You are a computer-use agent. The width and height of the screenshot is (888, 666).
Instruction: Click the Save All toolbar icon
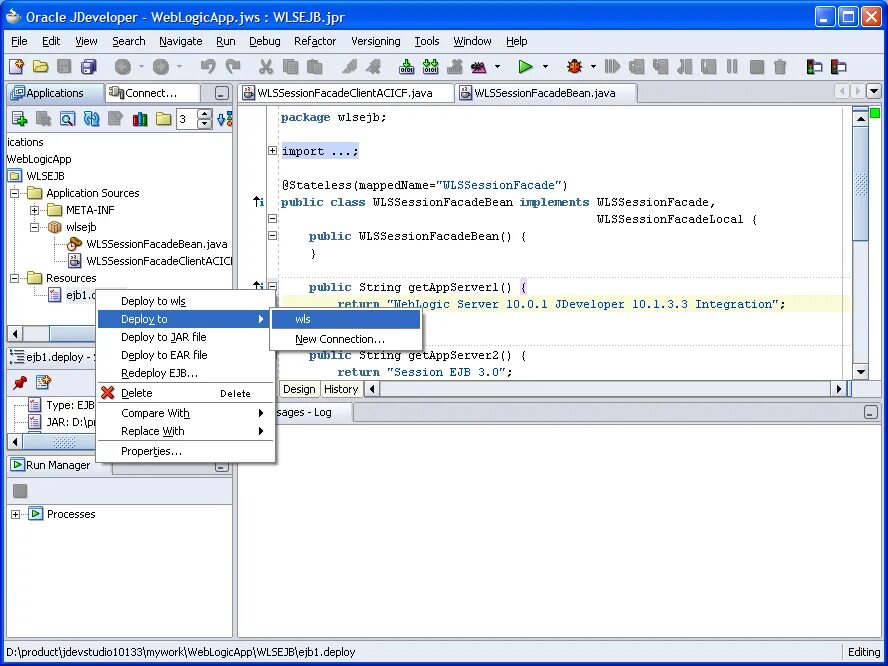click(88, 67)
